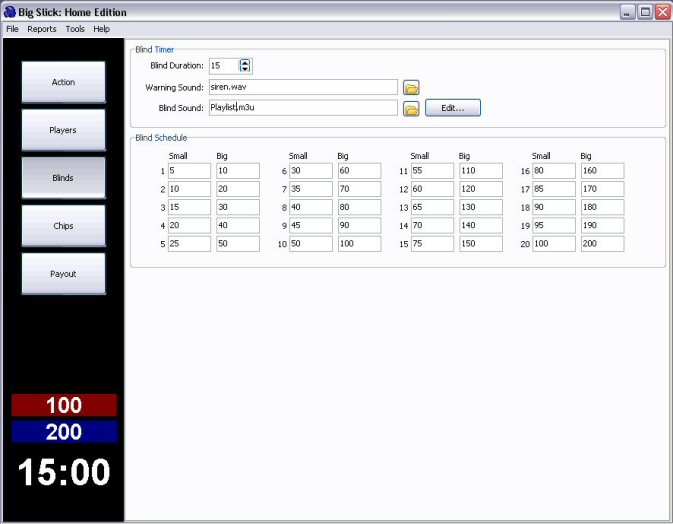Click the 15:00 countdown timer display

tap(63, 471)
